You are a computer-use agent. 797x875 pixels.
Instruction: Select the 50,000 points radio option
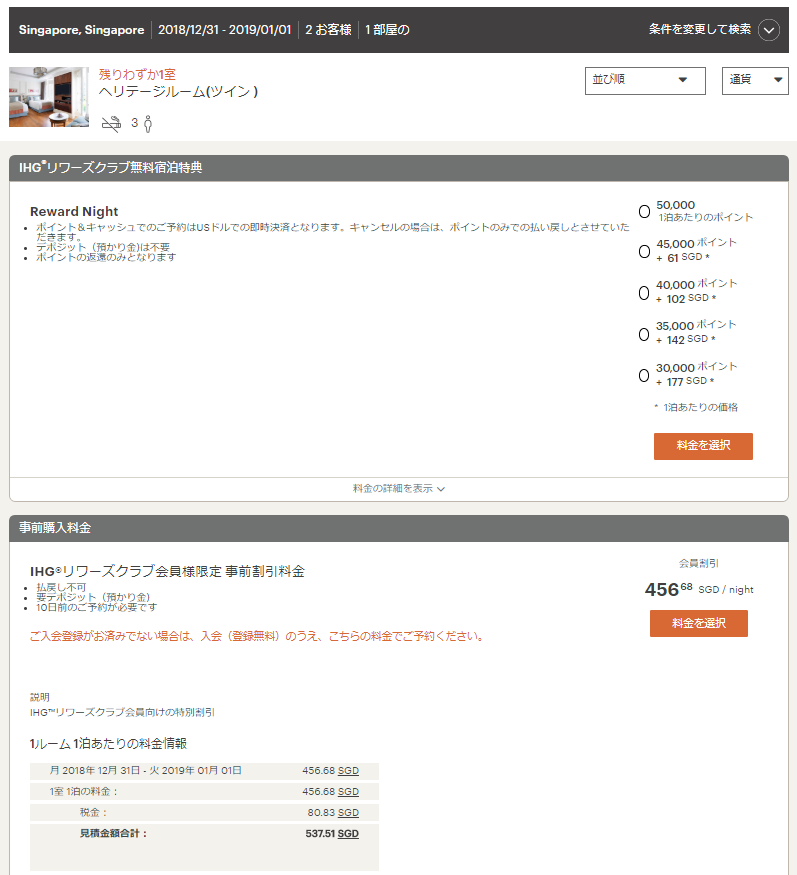click(x=644, y=211)
